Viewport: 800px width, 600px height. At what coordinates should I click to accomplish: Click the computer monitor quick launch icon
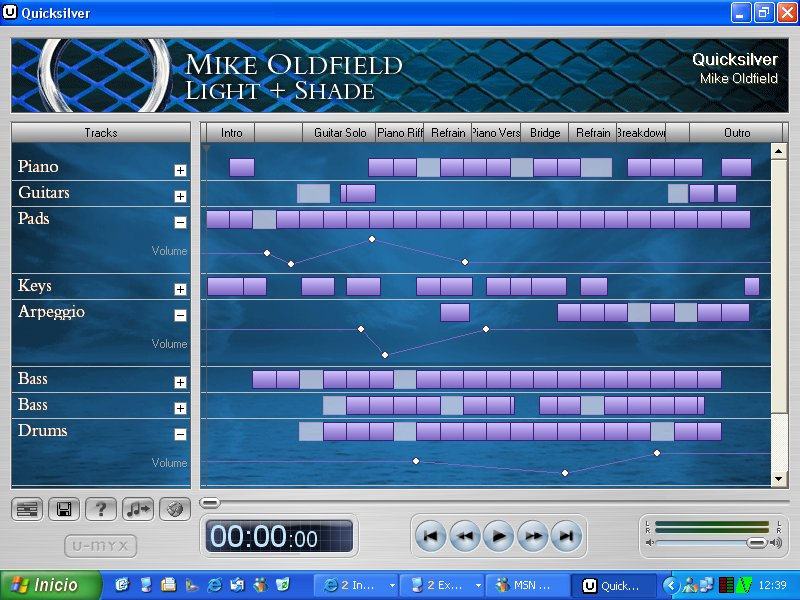146,585
